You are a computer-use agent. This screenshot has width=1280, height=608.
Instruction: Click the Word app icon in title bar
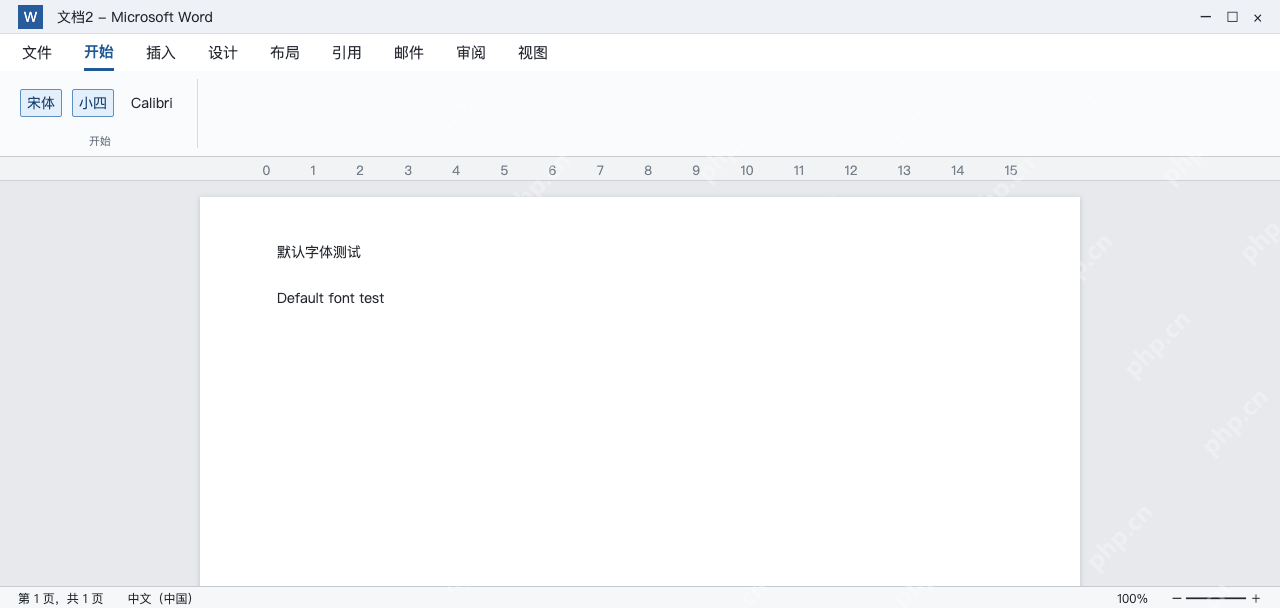point(30,17)
